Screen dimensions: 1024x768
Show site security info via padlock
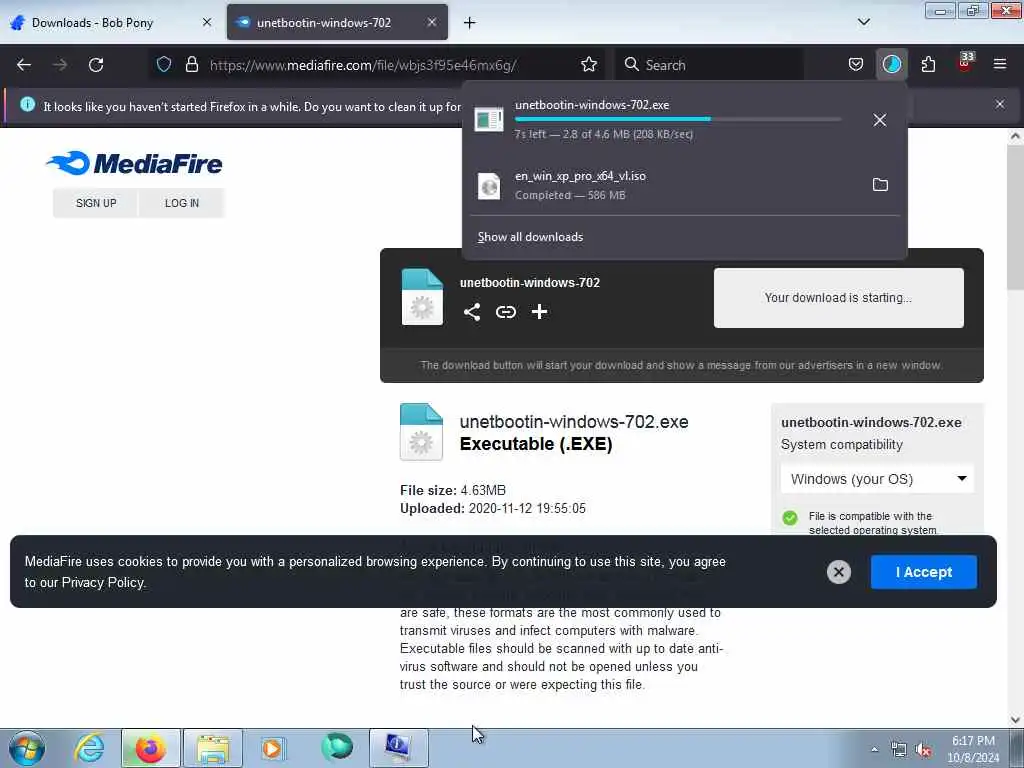(x=191, y=65)
